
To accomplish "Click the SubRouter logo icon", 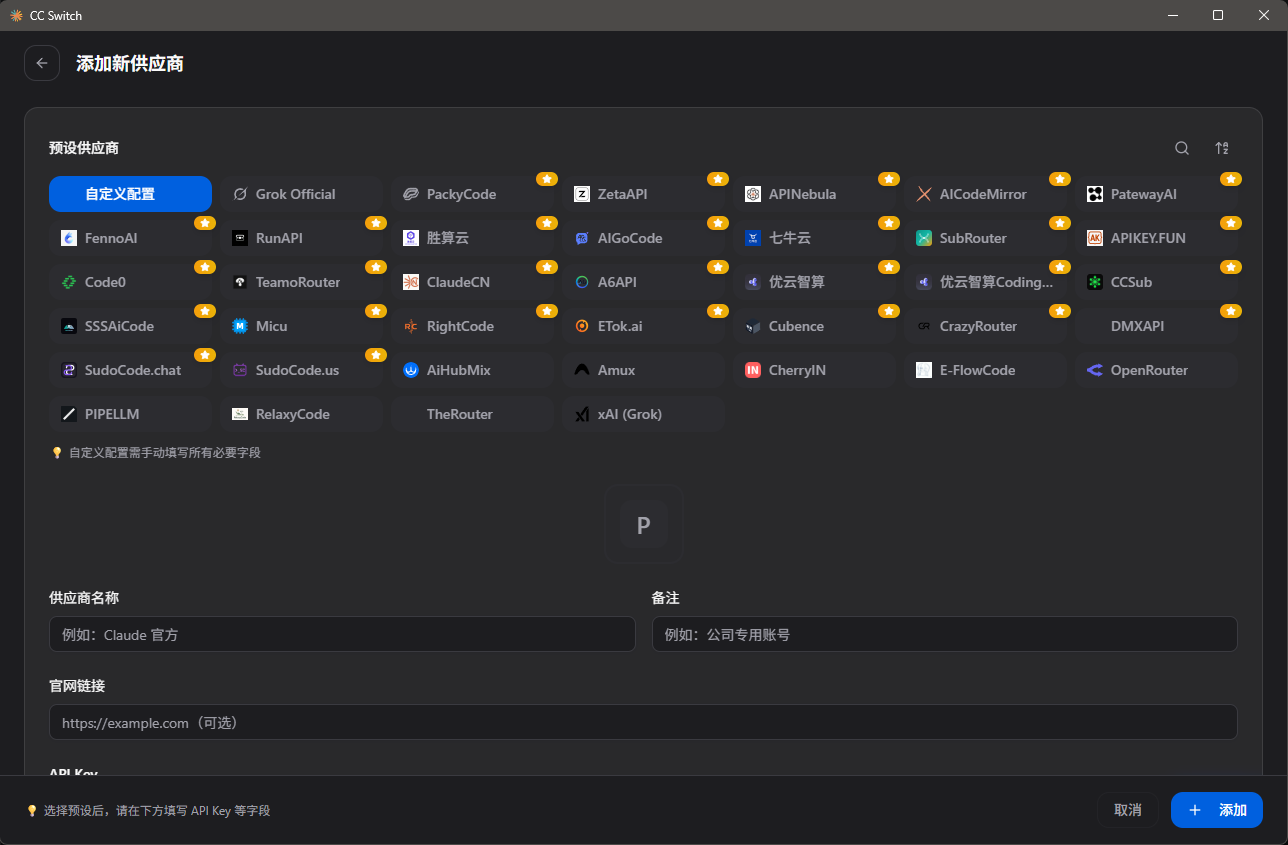I will point(924,238).
